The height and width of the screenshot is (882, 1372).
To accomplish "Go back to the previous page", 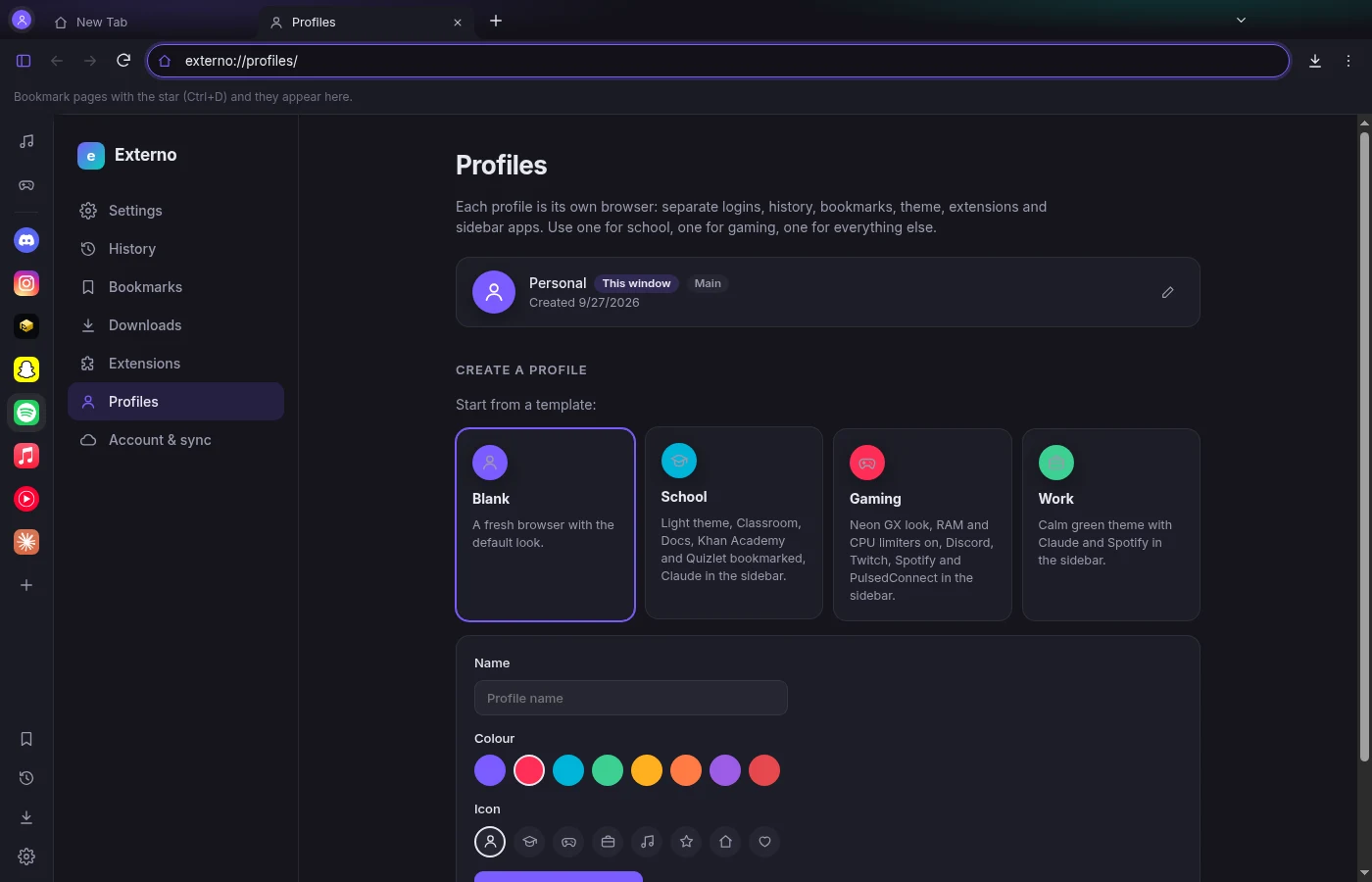I will point(57,61).
